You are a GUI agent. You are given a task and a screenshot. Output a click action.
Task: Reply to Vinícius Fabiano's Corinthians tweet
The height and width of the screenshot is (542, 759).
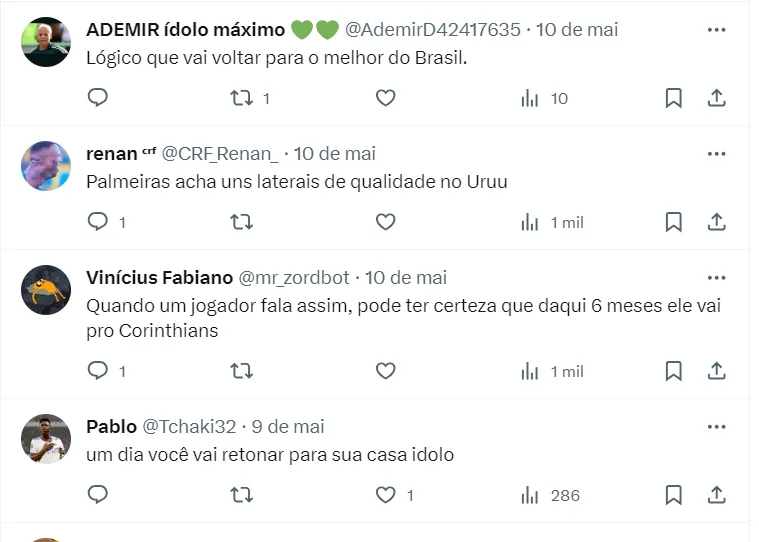pyautogui.click(x=98, y=371)
